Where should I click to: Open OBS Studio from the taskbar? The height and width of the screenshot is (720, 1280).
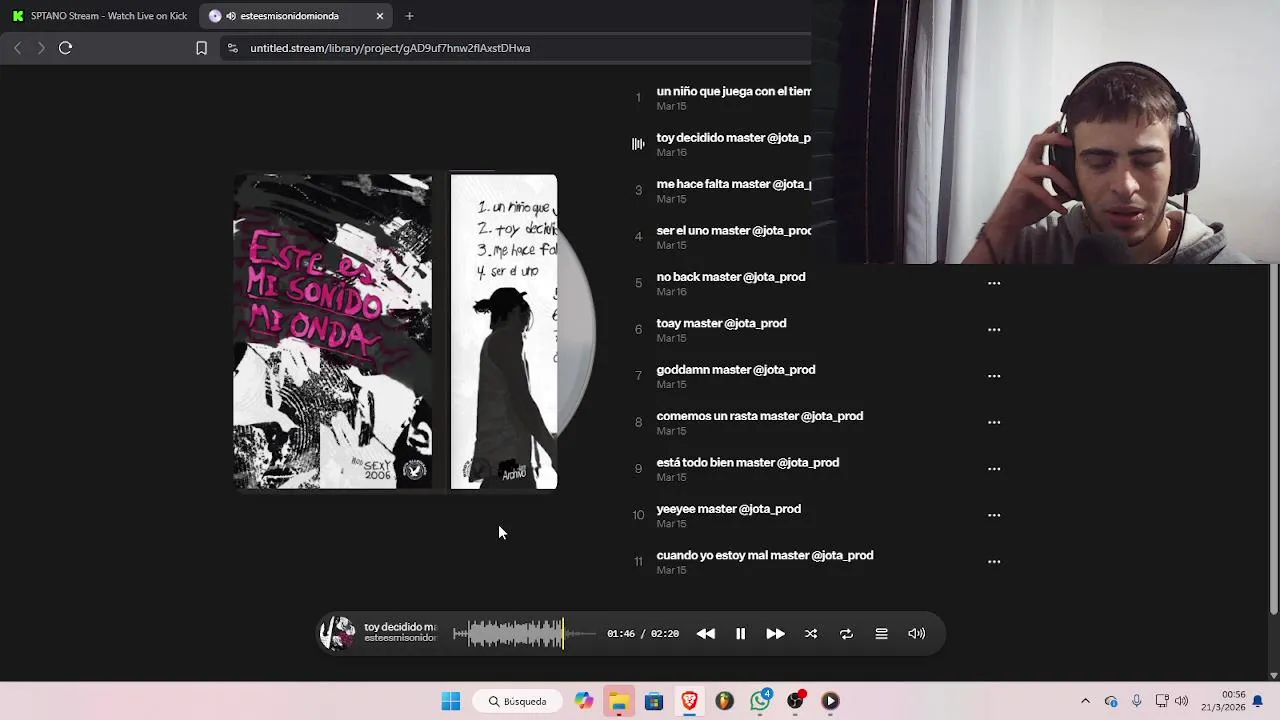pyautogui.click(x=796, y=700)
